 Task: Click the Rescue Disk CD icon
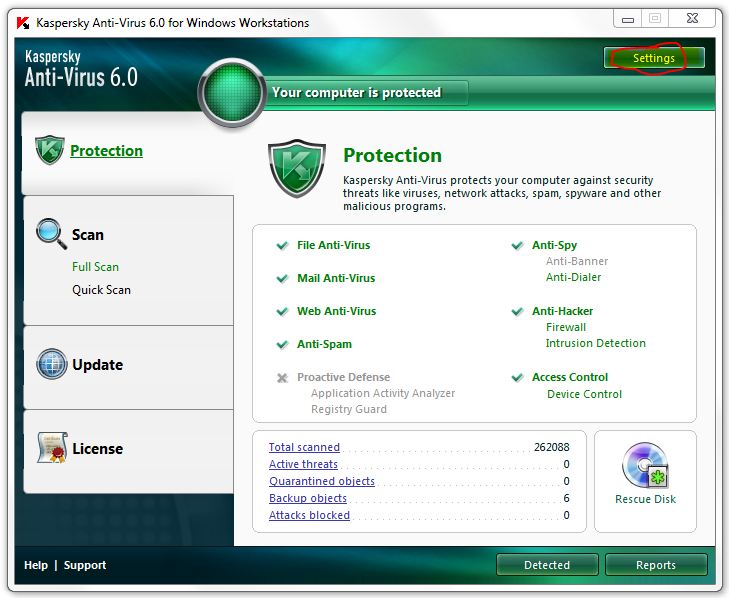pyautogui.click(x=645, y=465)
